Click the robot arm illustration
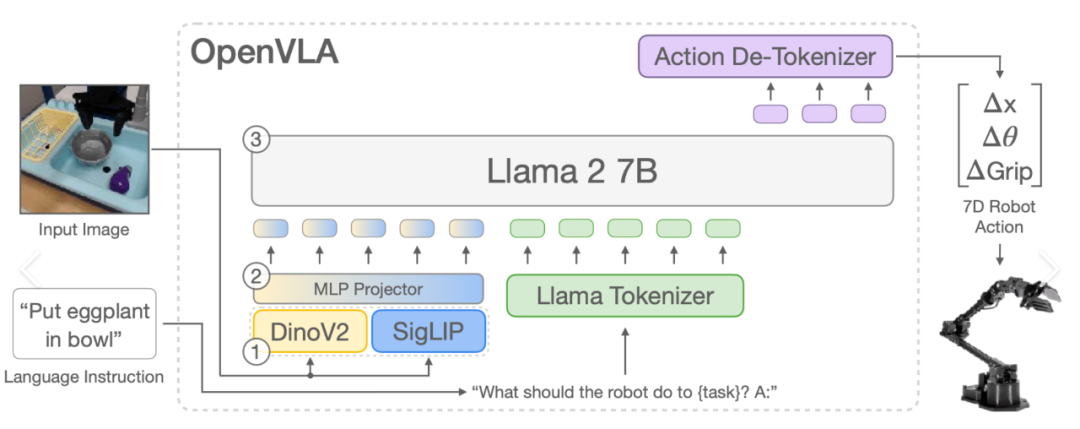The image size is (1080, 429). pos(996,345)
